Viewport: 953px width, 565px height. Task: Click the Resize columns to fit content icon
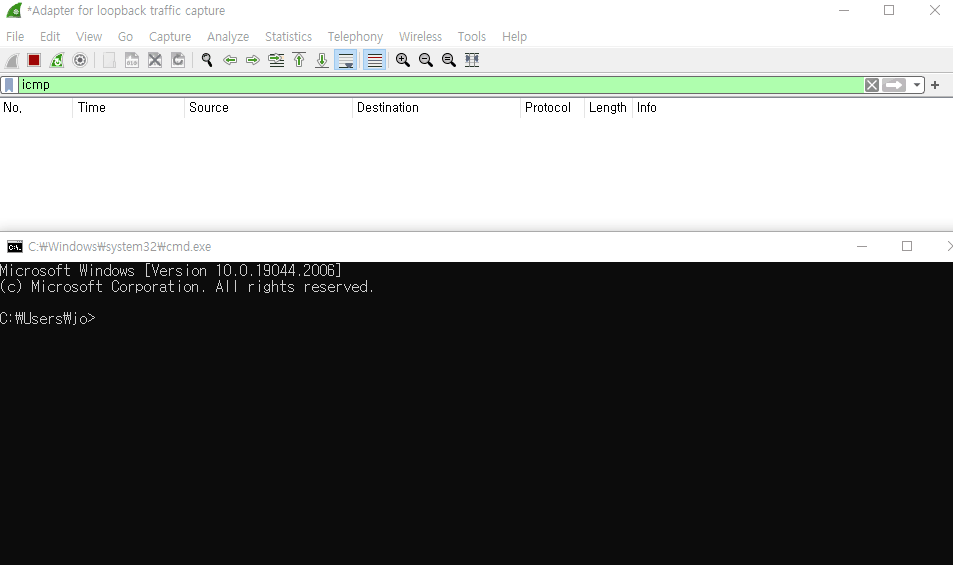coord(472,60)
